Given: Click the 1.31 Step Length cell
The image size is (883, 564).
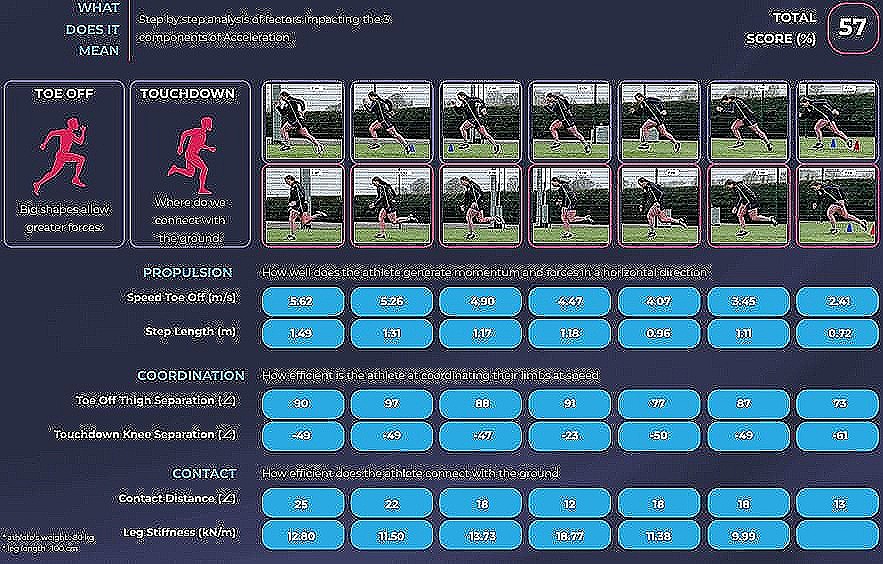Looking at the screenshot, I should (x=392, y=334).
